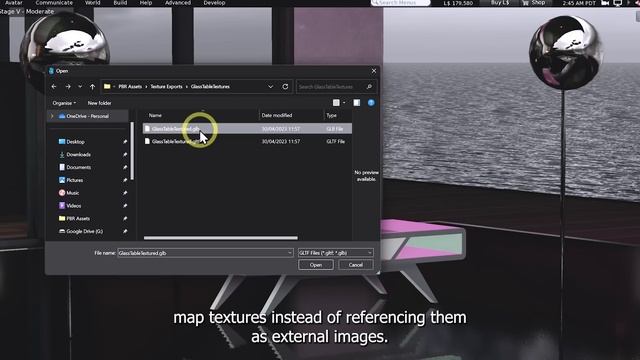Click the GLTF file's document icon

pos(147,141)
